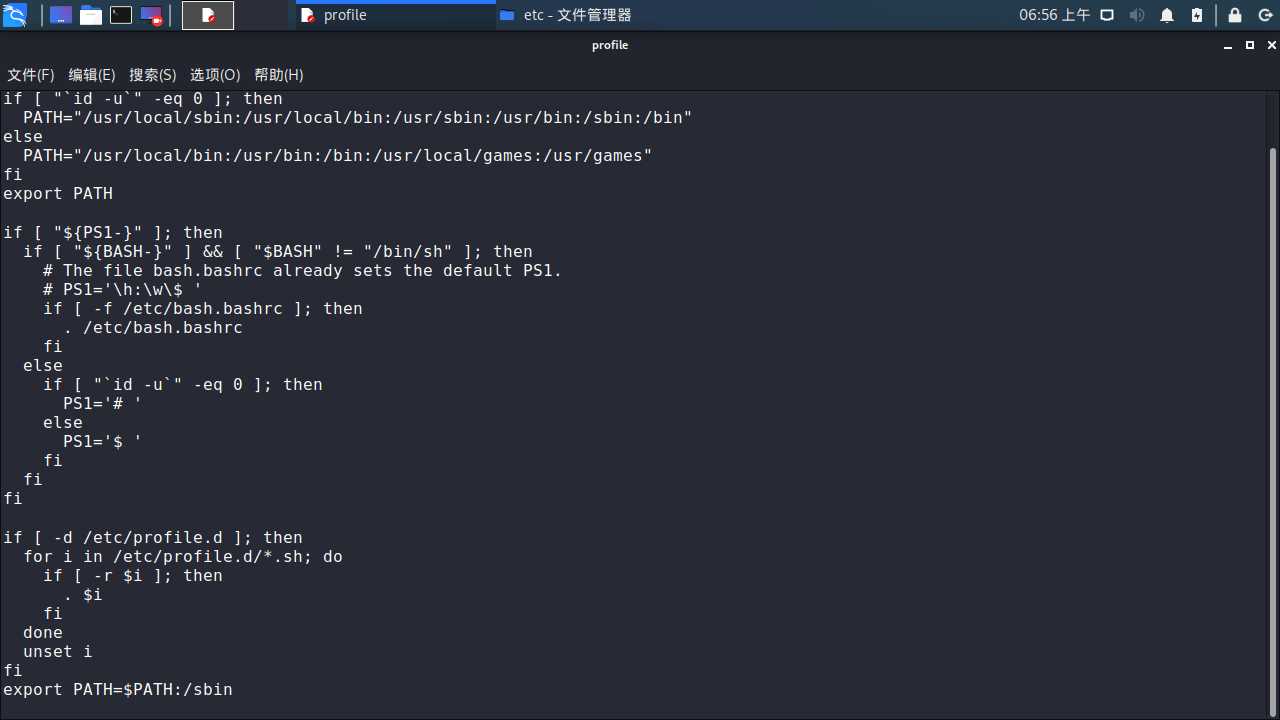Click the '. $i' line
Screen dimensions: 1280x720
click(83, 594)
